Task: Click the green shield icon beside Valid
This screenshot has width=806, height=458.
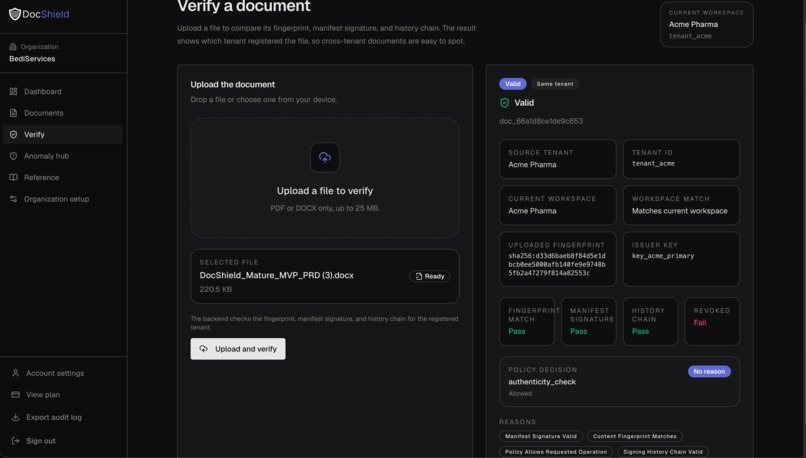Action: click(x=505, y=103)
